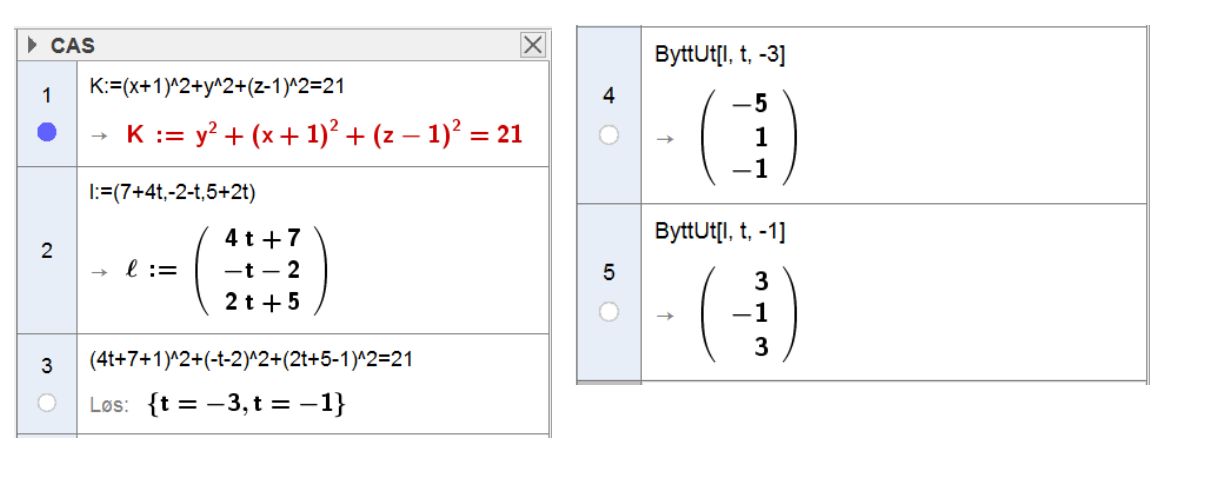Hide object K using the blue circle
1224x500 pixels.
tap(47, 133)
